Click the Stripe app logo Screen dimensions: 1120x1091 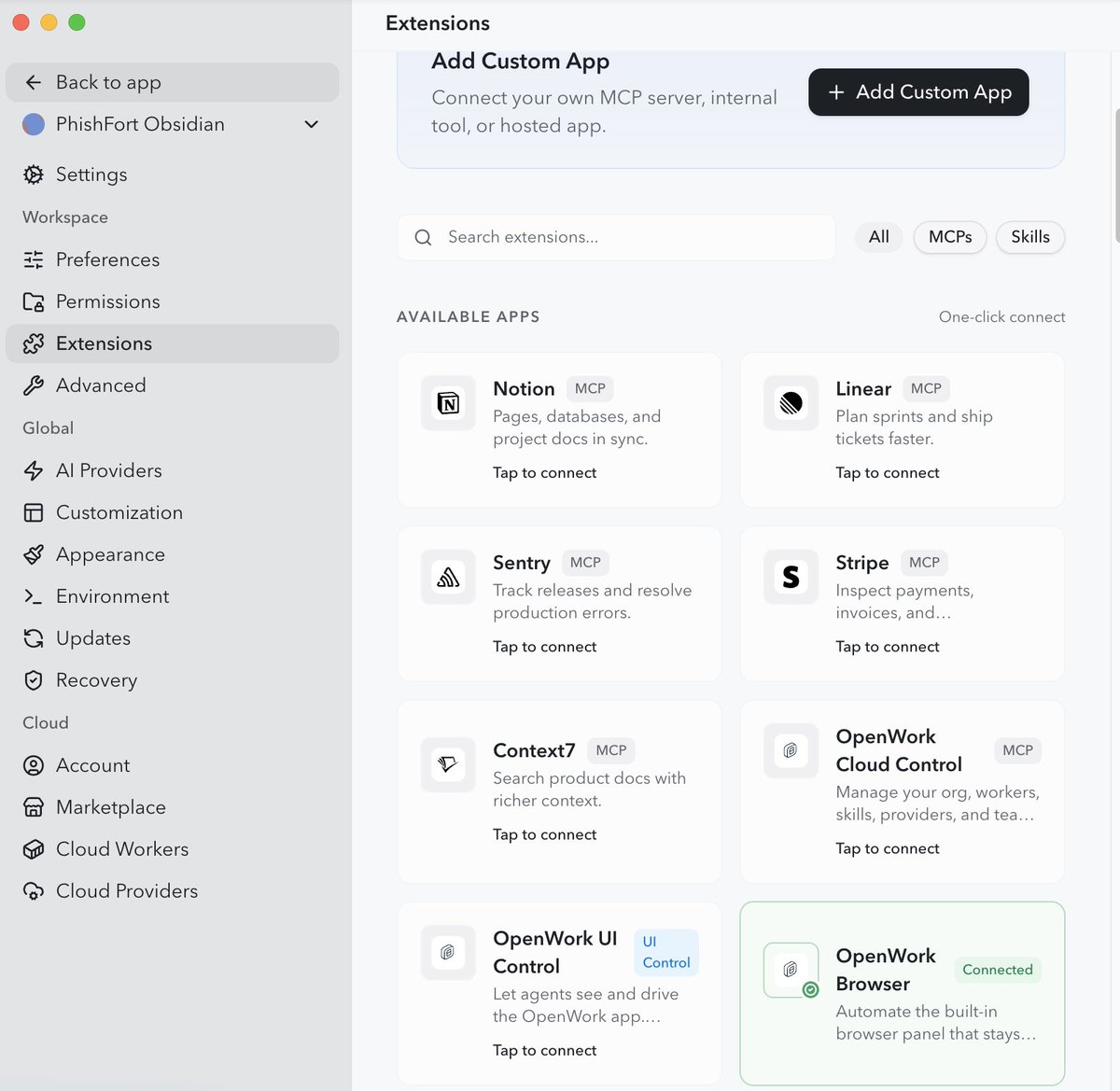point(791,578)
